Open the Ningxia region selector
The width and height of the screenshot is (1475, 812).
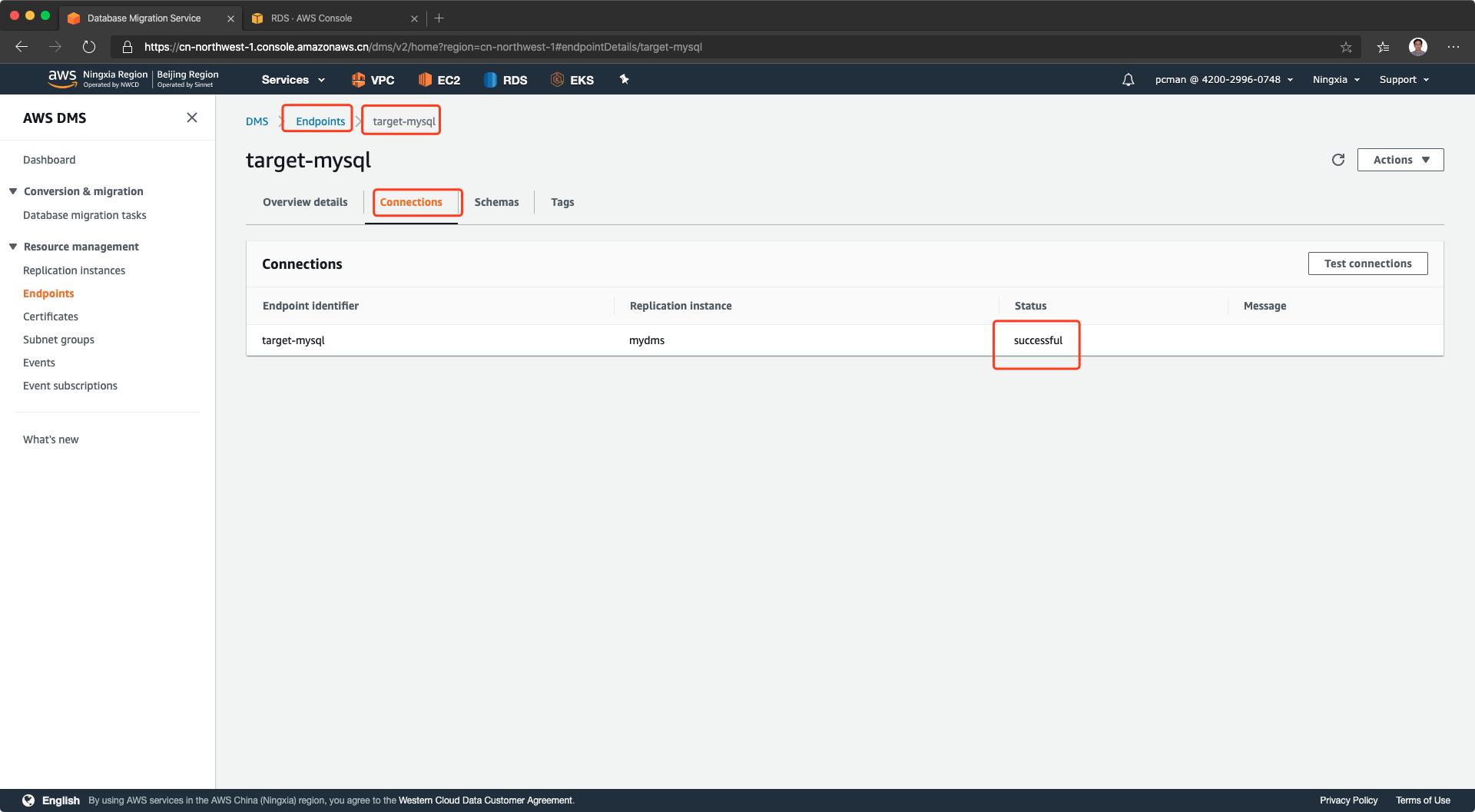1336,80
